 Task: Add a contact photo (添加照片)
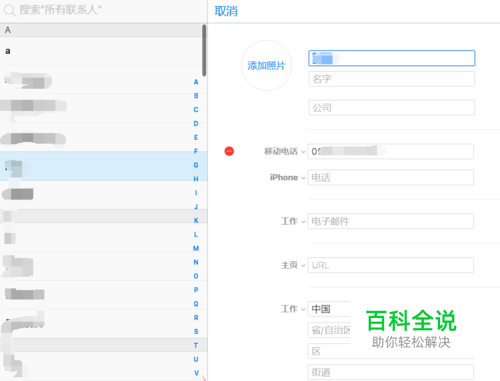pyautogui.click(x=266, y=66)
